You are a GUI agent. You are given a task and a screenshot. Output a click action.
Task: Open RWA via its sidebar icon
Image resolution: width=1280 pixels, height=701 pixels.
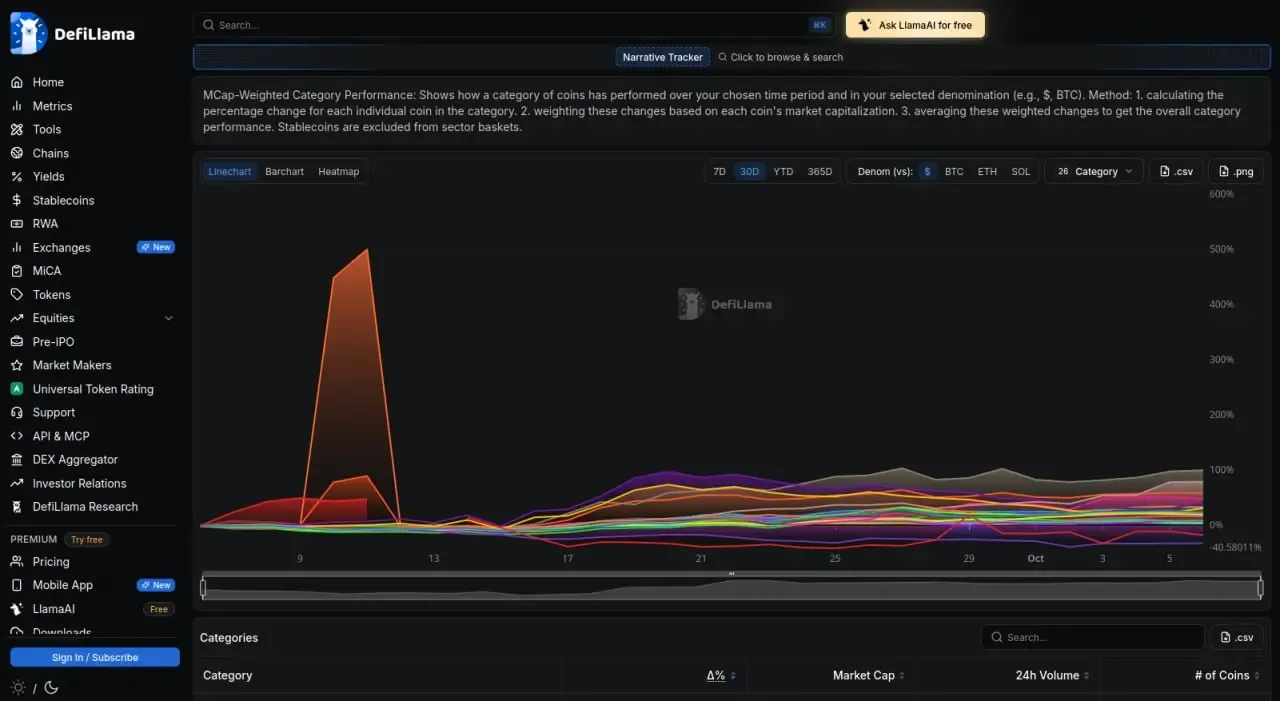[16, 224]
